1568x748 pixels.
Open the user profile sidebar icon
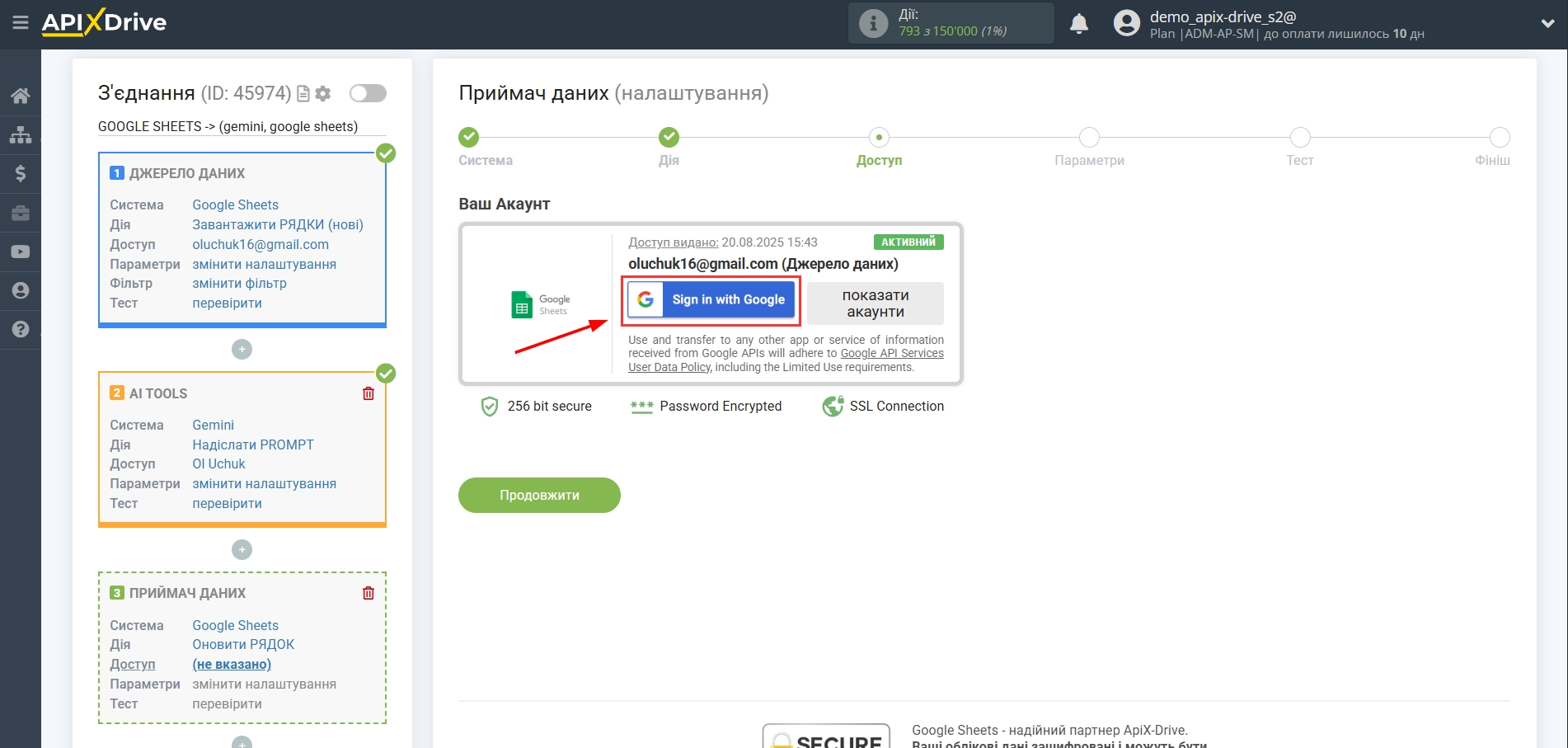21,290
